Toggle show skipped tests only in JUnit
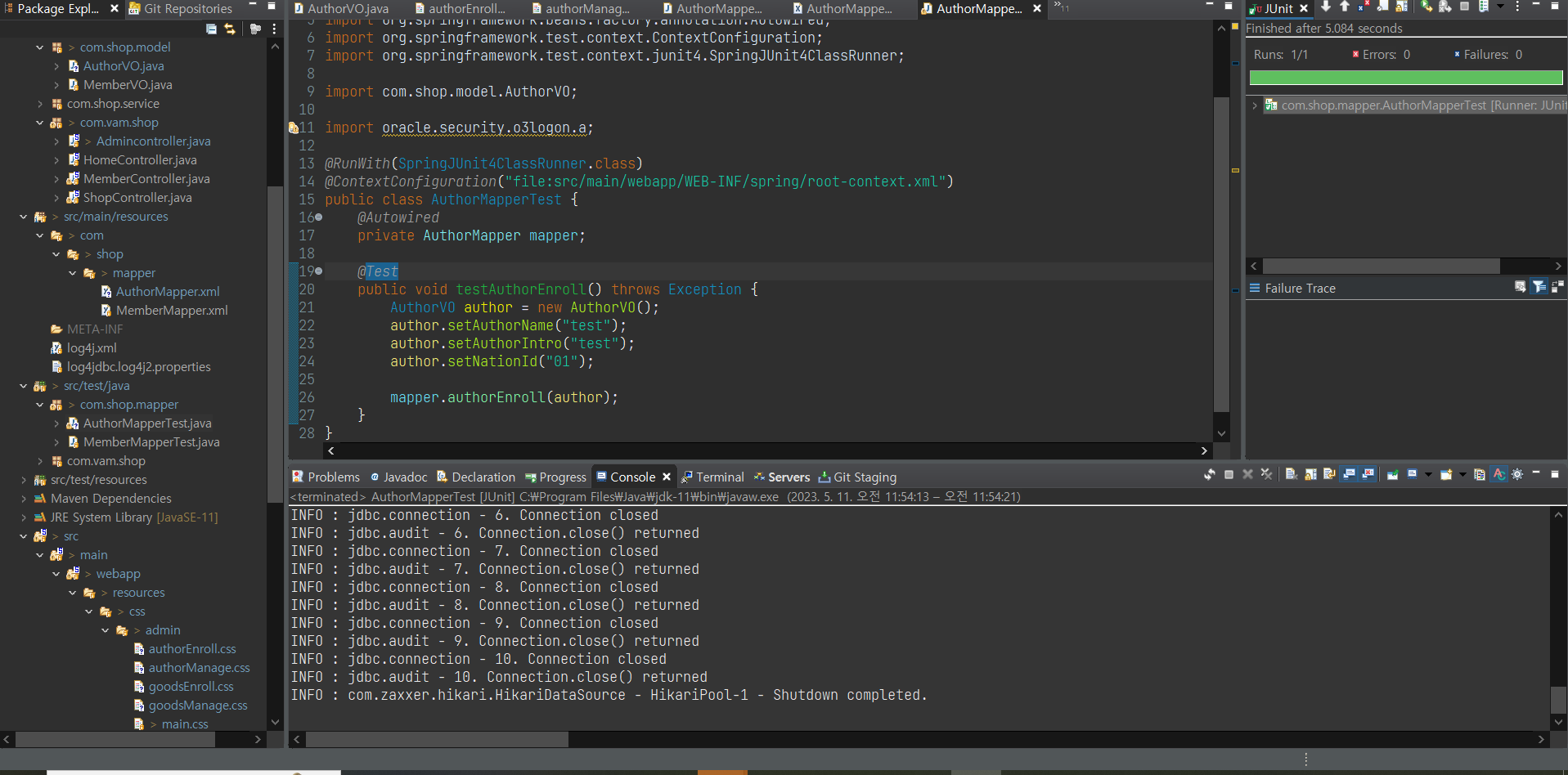 1383,7
